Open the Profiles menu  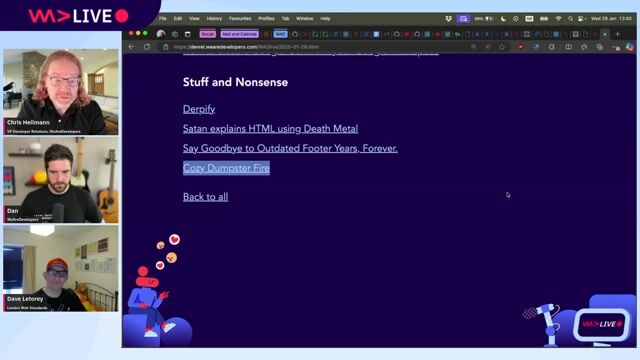click(266, 19)
